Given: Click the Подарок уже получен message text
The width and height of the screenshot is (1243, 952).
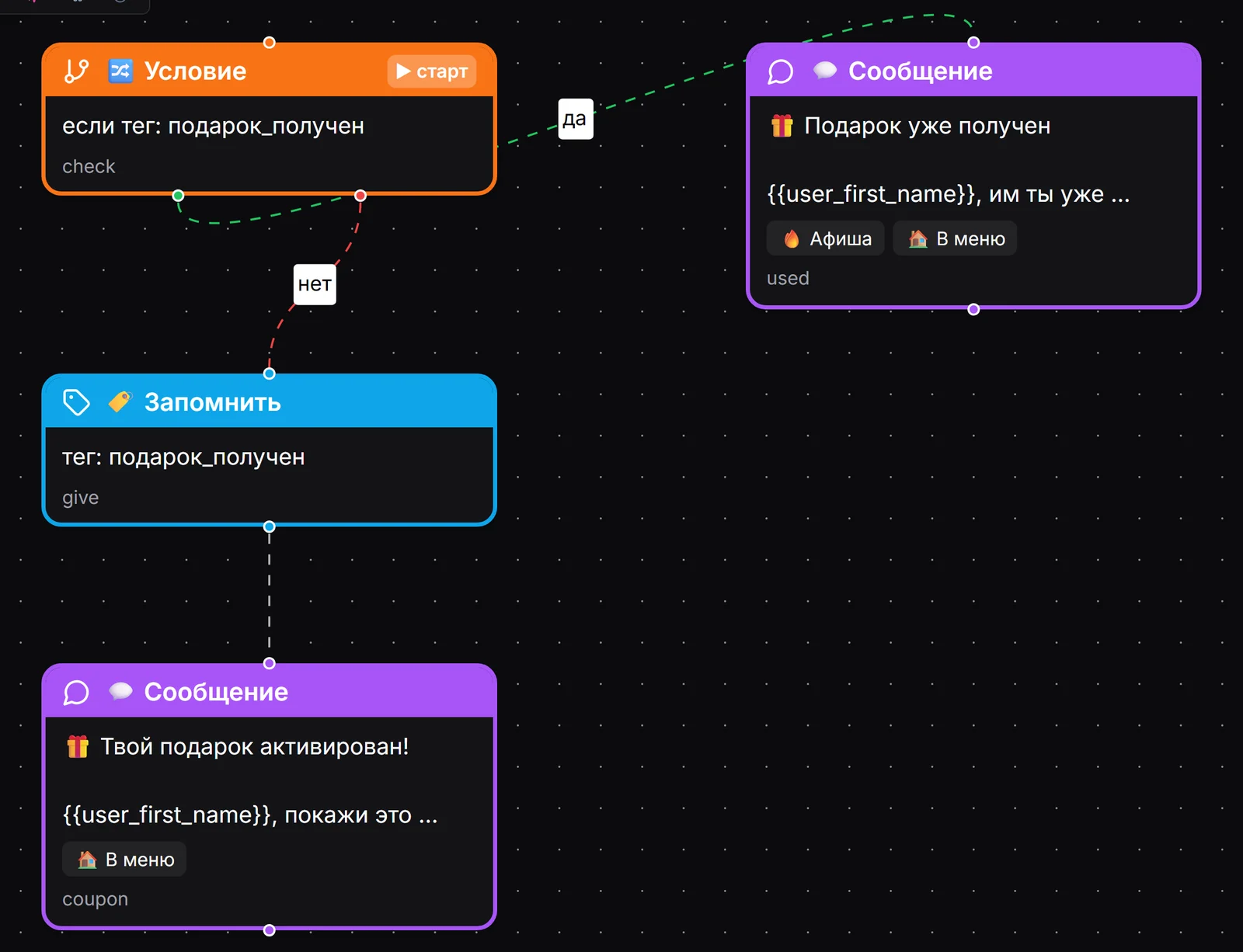Looking at the screenshot, I should pyautogui.click(x=927, y=126).
